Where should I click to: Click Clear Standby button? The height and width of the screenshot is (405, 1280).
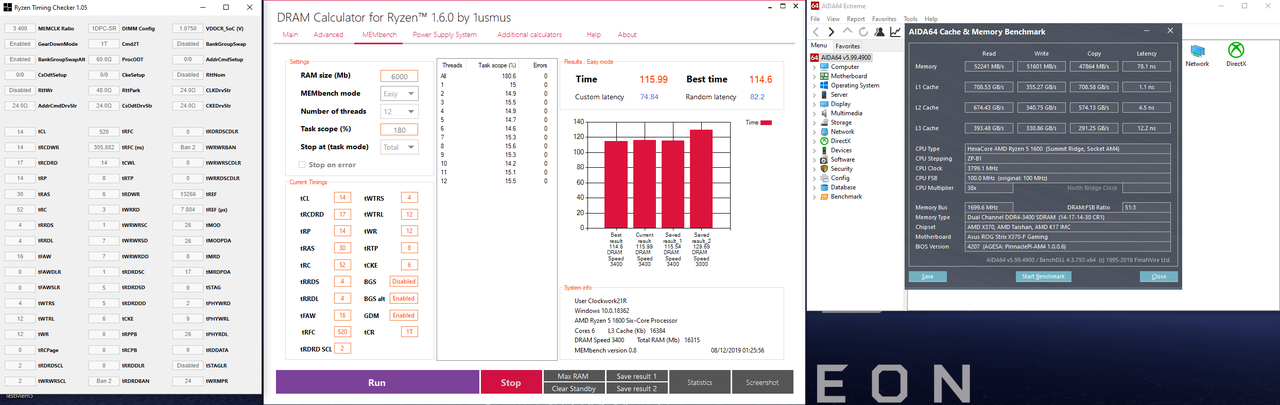(x=573, y=388)
